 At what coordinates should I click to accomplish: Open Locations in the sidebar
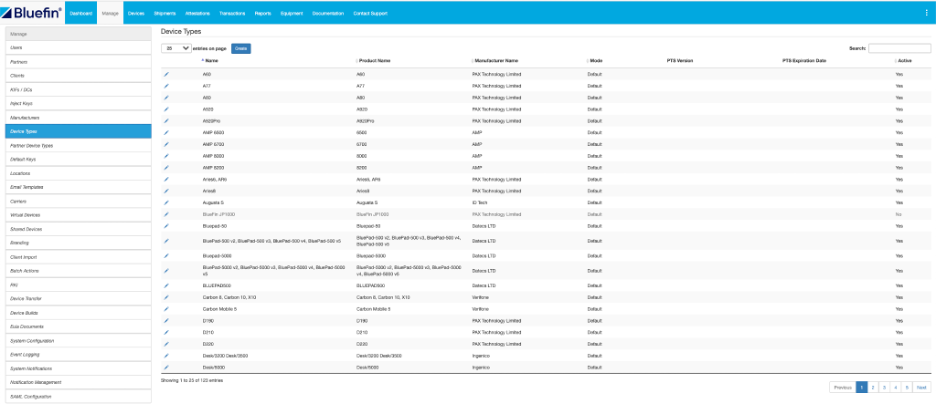pyautogui.click(x=78, y=173)
